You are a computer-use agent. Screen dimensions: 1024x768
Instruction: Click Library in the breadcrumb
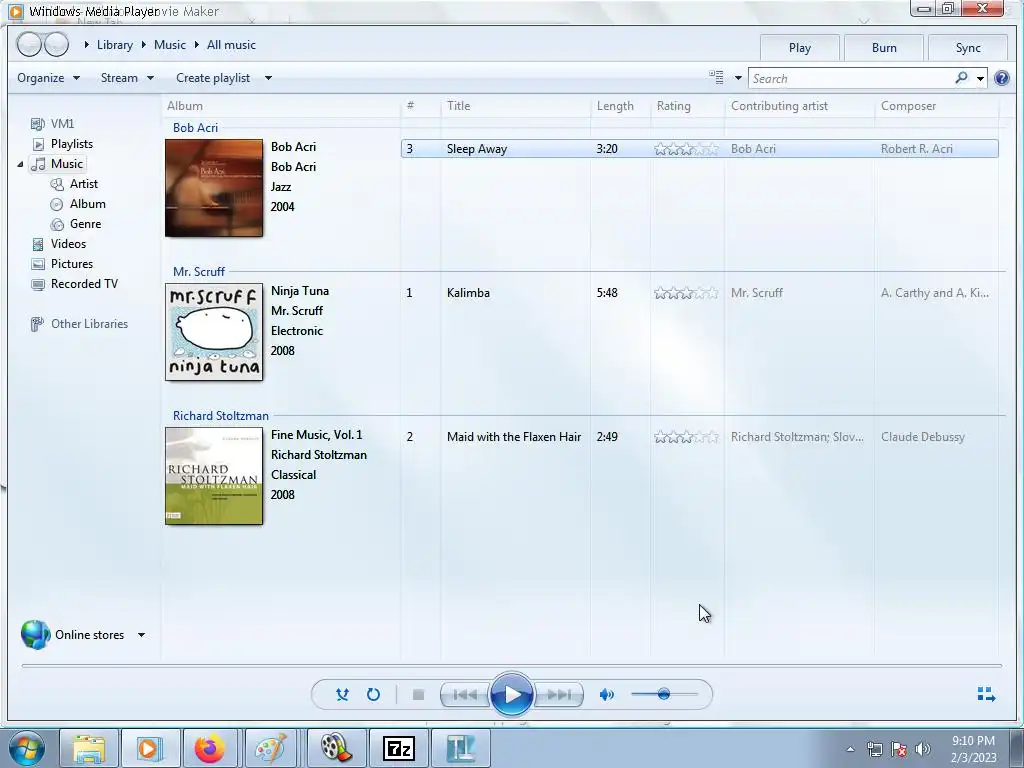click(114, 45)
